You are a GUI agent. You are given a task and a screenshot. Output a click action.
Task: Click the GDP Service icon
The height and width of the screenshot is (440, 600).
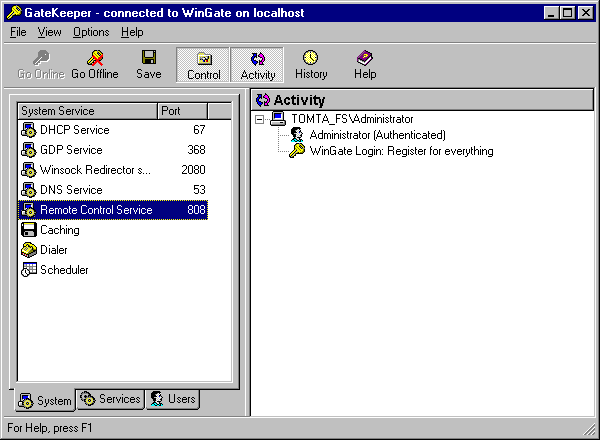tap(29, 150)
